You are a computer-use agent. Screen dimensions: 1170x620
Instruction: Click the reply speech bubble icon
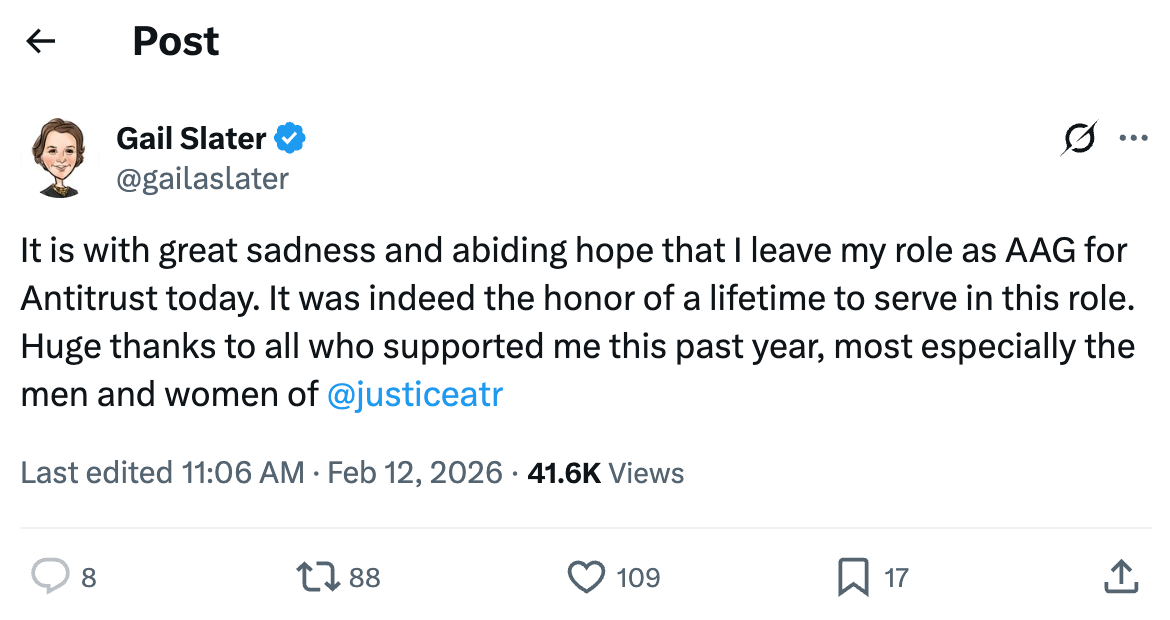click(x=49, y=577)
